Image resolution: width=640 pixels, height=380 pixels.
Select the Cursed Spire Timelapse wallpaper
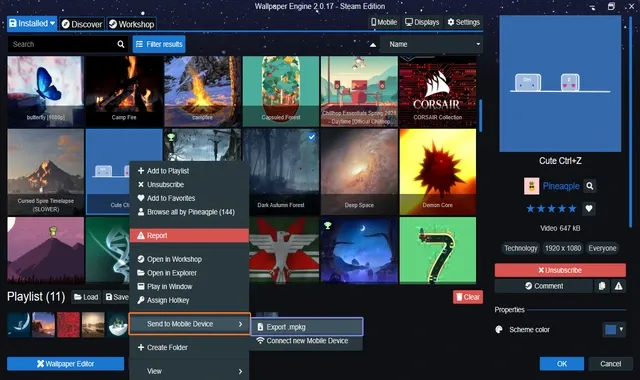(x=46, y=172)
